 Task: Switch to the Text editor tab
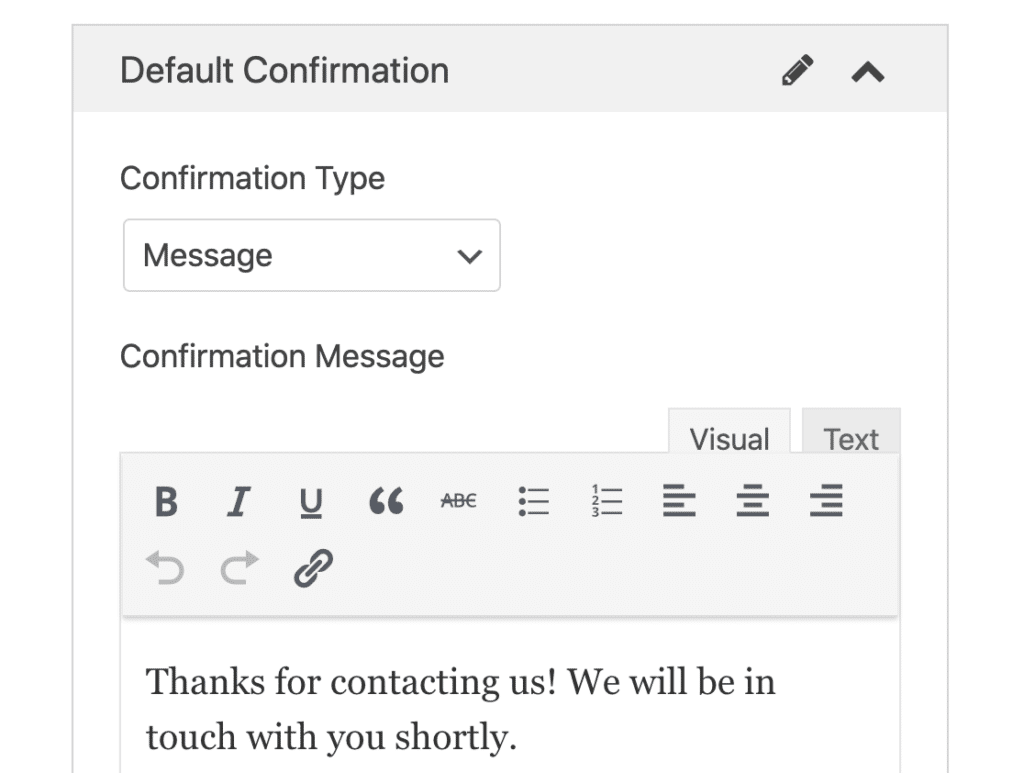pyautogui.click(x=851, y=438)
